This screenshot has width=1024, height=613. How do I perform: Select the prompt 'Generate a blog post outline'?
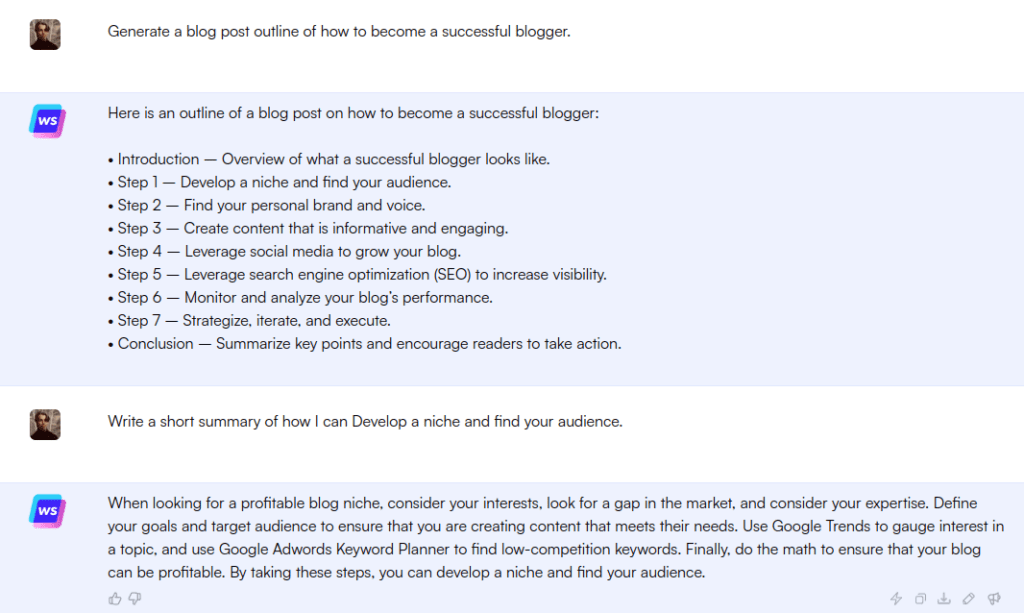[339, 31]
